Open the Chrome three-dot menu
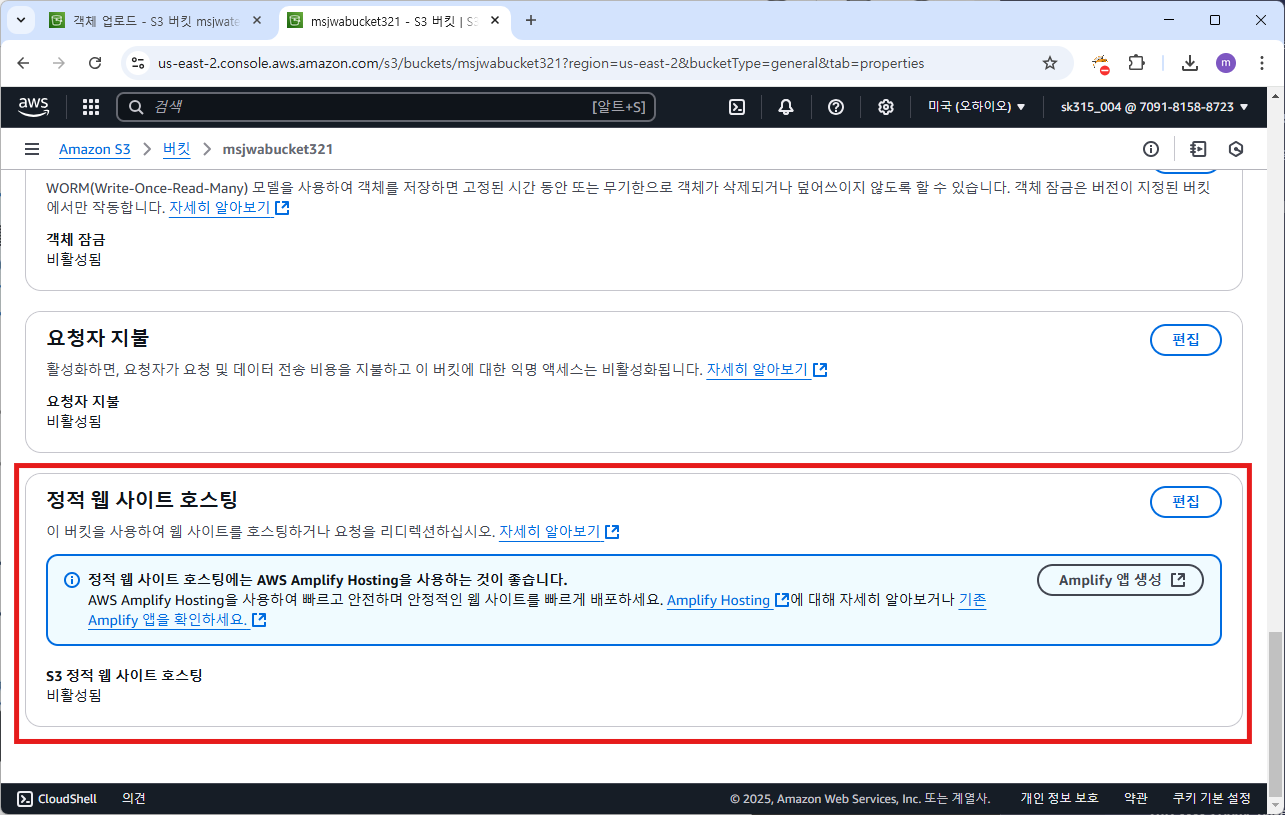Image resolution: width=1285 pixels, height=815 pixels. 1260,63
